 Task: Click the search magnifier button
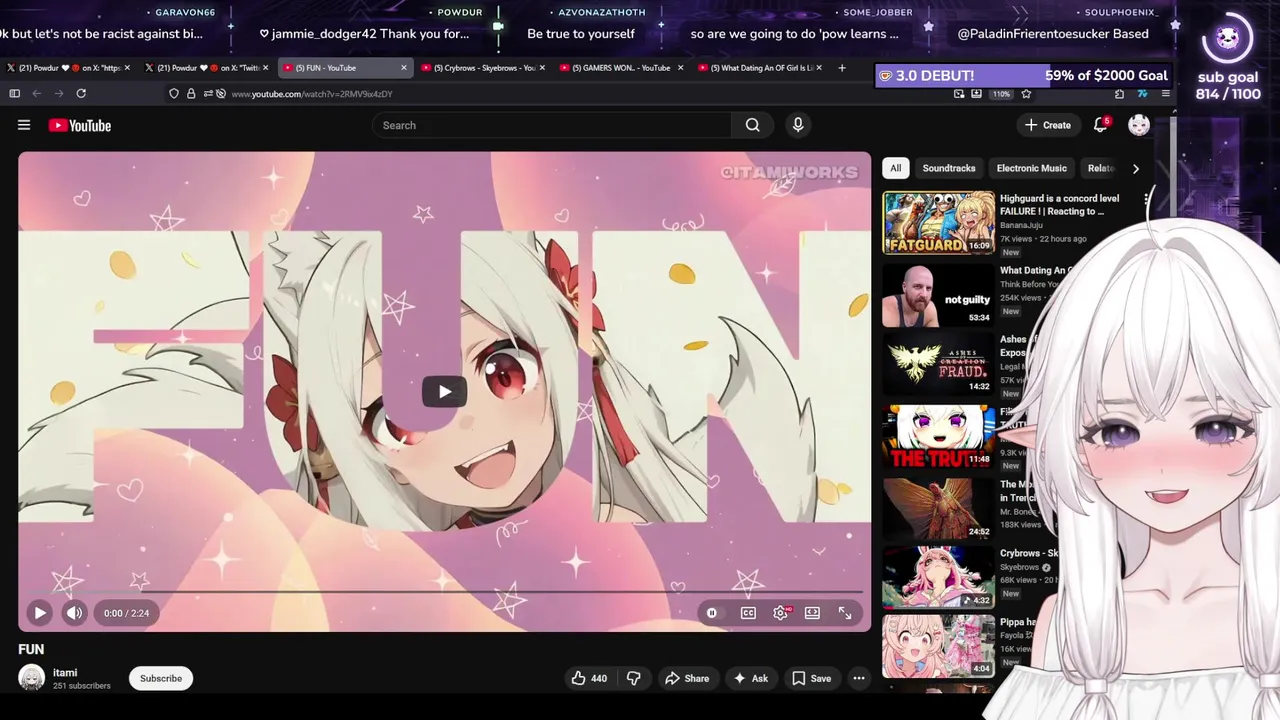[x=752, y=125]
